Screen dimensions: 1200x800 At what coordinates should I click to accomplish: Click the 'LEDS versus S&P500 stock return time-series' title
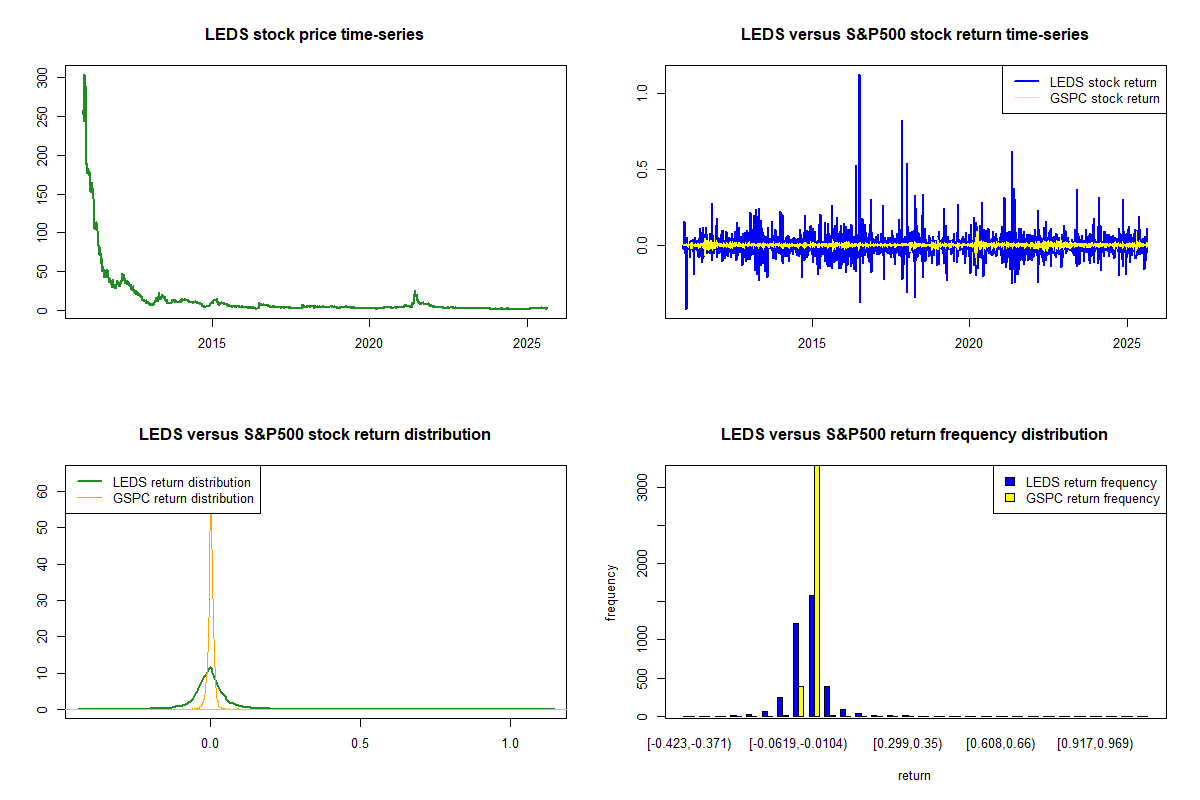(914, 35)
